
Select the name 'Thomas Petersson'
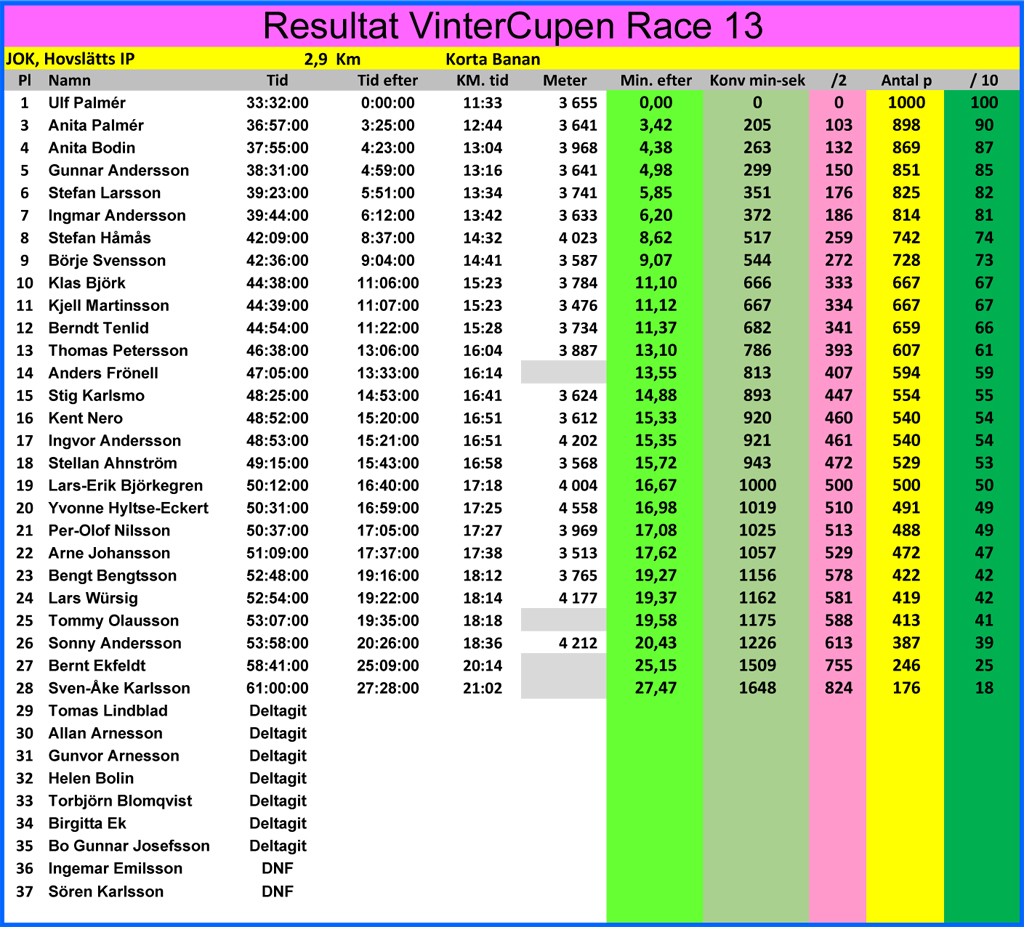pos(118,351)
